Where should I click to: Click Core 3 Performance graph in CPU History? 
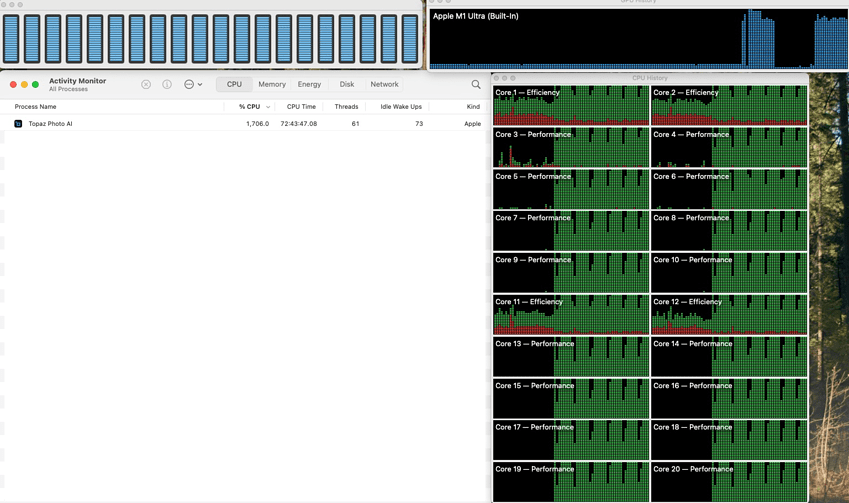tap(571, 147)
